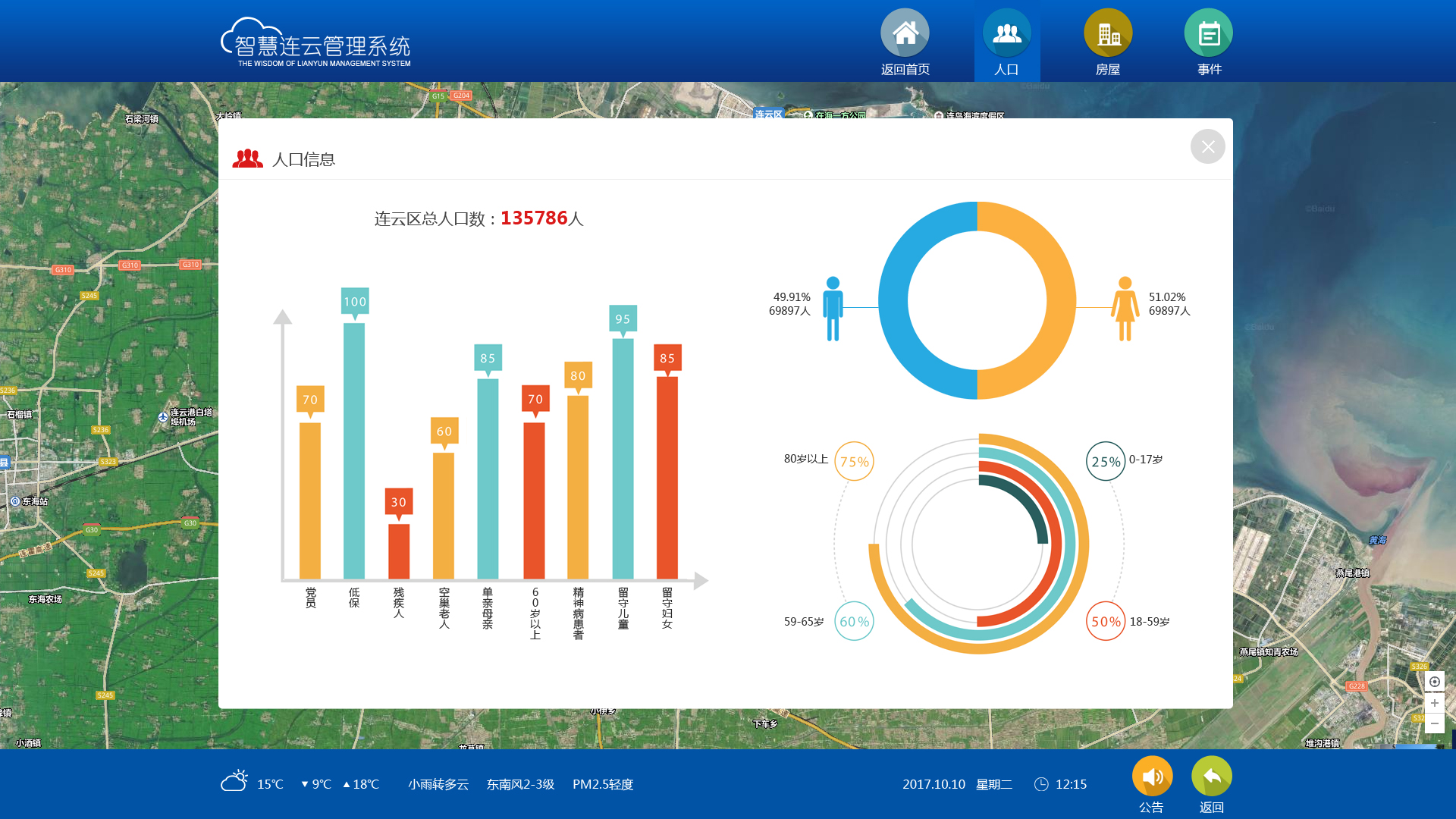1456x819 pixels.
Task: Click the 25% circle for 0-17岁
Action: tap(1105, 461)
